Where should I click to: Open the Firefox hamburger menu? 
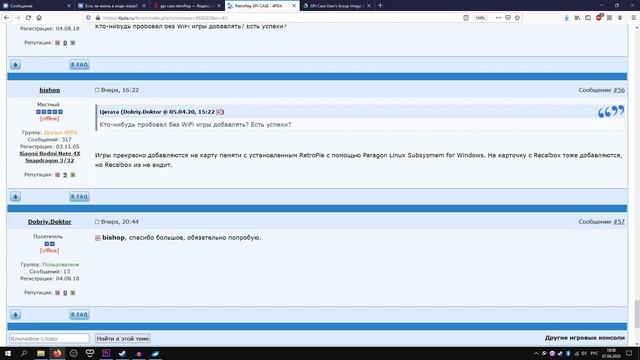(633, 18)
